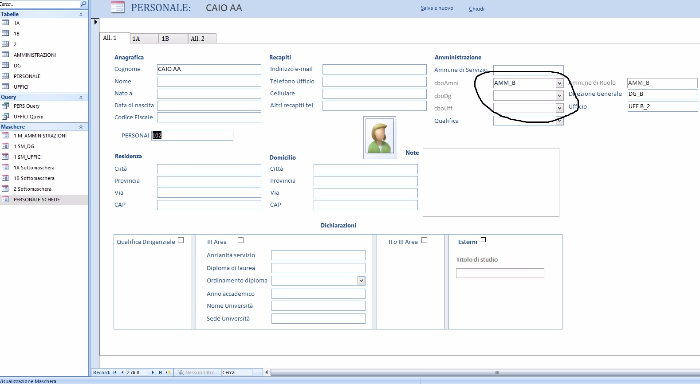Screen dimensions: 700x384
Task: Click the search magnifier icon in navigation pane
Action: [83, 4]
